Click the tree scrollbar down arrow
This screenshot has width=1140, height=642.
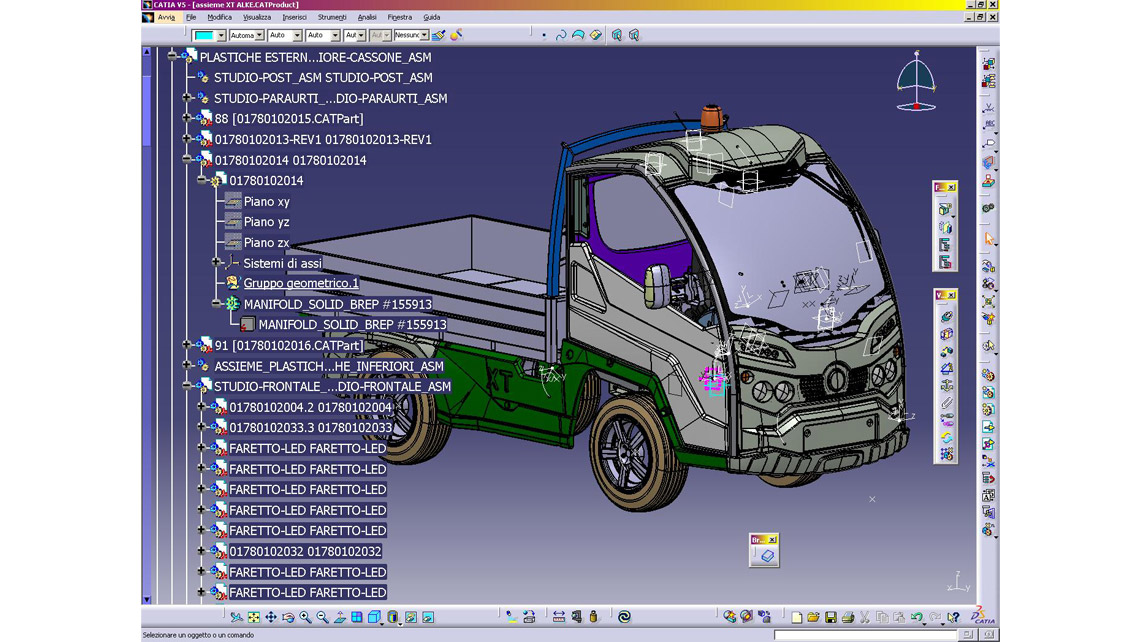tap(147, 599)
